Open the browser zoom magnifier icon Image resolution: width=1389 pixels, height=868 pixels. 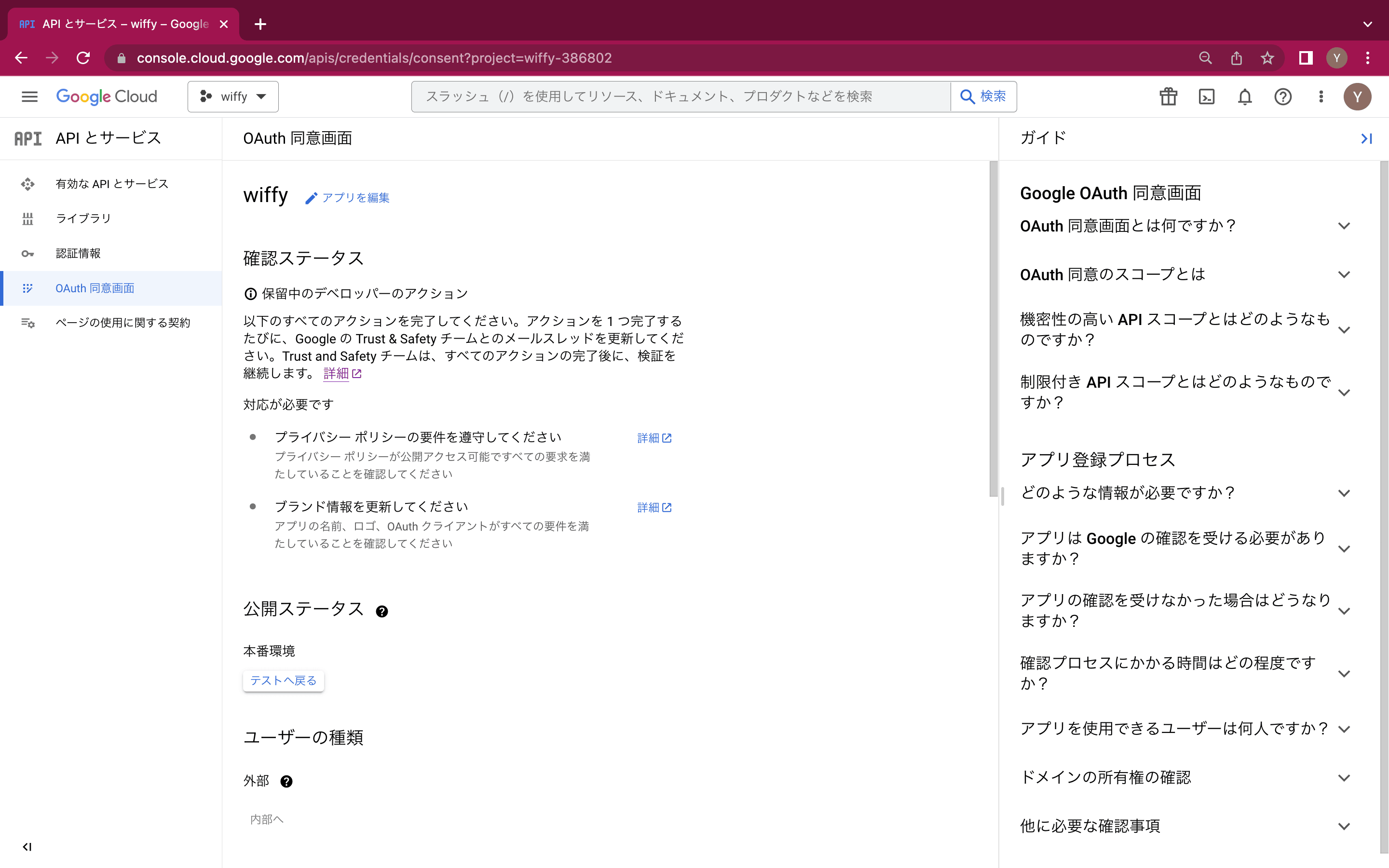[x=1205, y=58]
